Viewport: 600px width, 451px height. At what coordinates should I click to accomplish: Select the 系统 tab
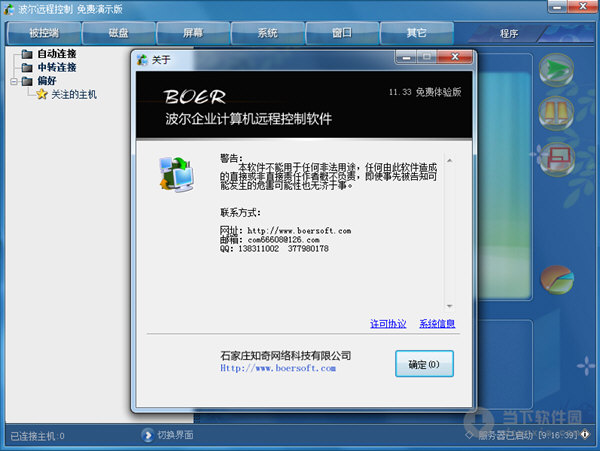267,33
